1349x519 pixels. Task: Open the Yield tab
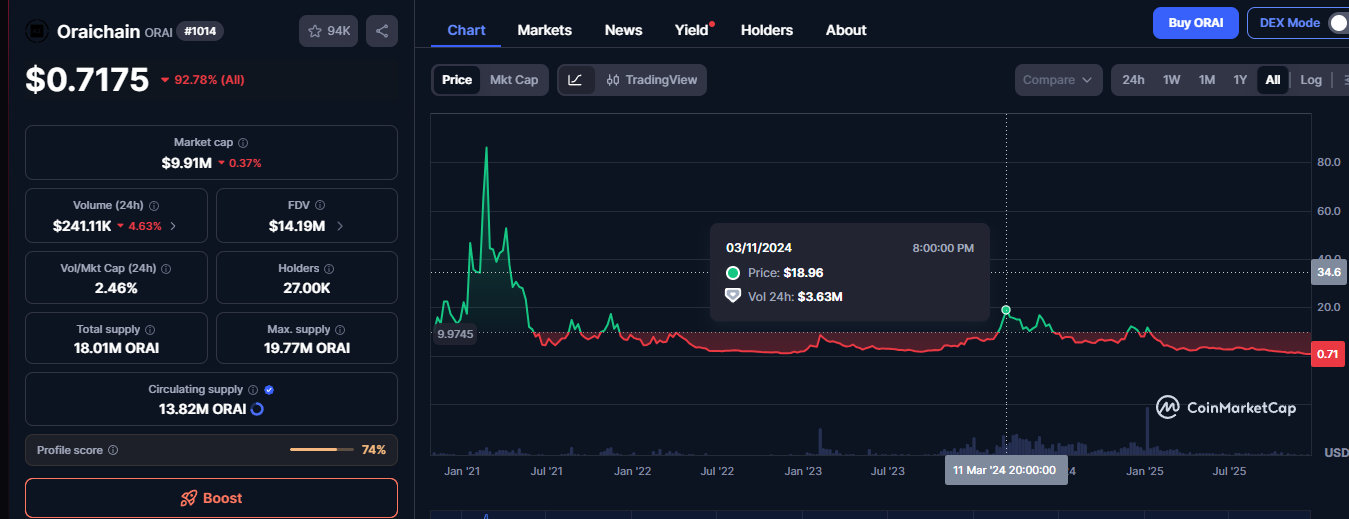coord(692,30)
